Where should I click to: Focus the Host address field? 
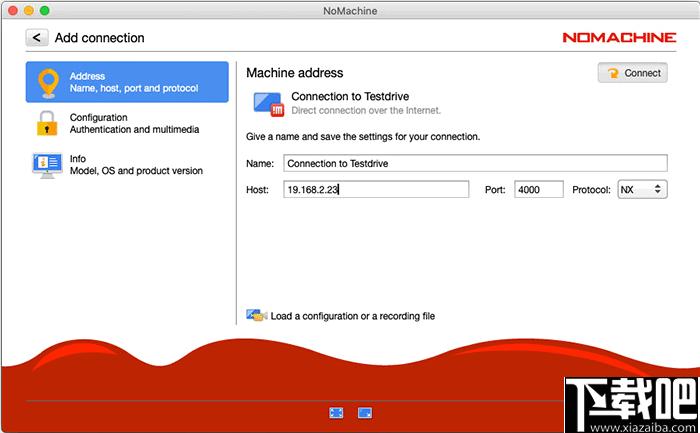click(376, 189)
